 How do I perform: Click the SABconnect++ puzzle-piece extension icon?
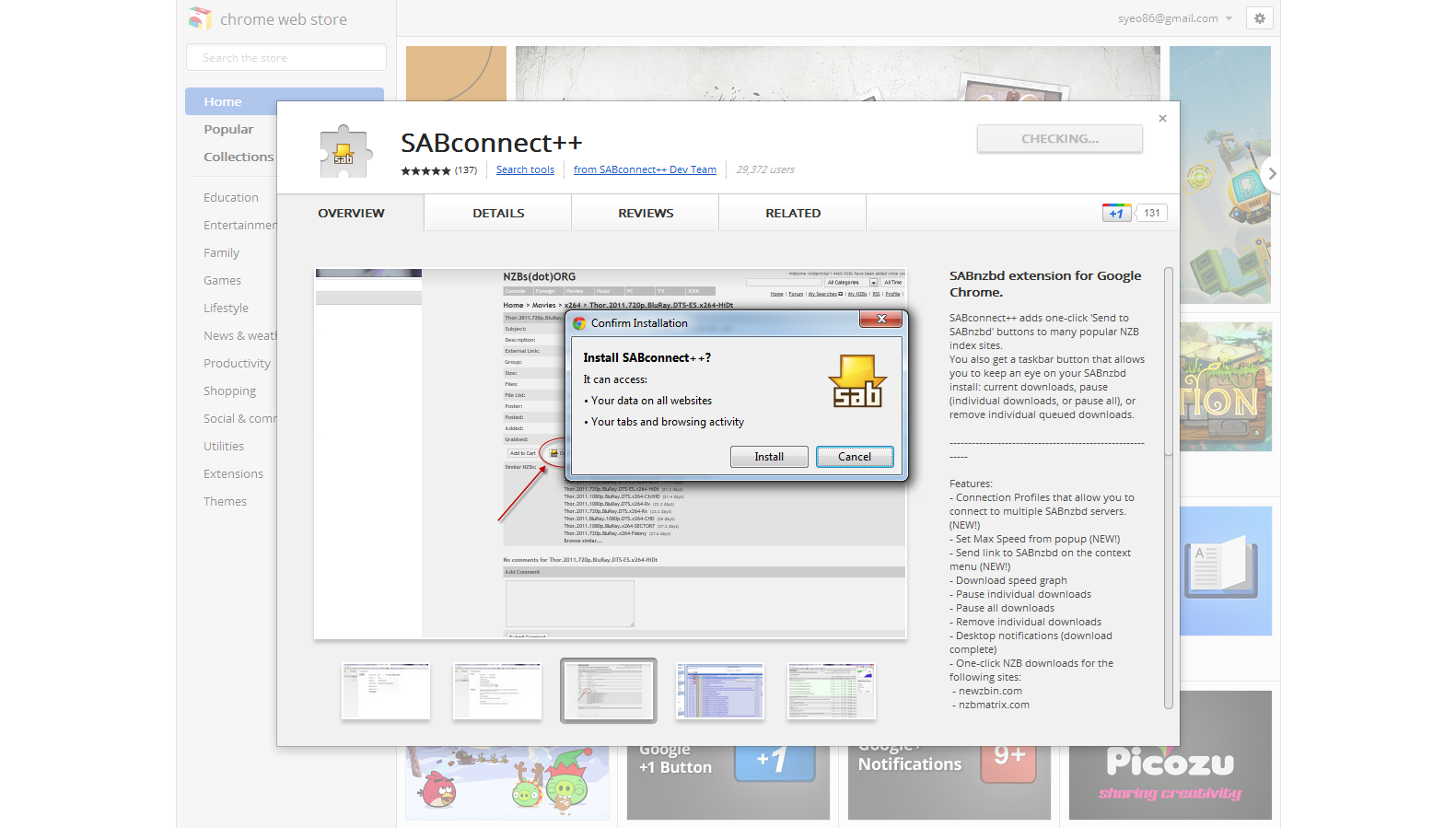[346, 151]
